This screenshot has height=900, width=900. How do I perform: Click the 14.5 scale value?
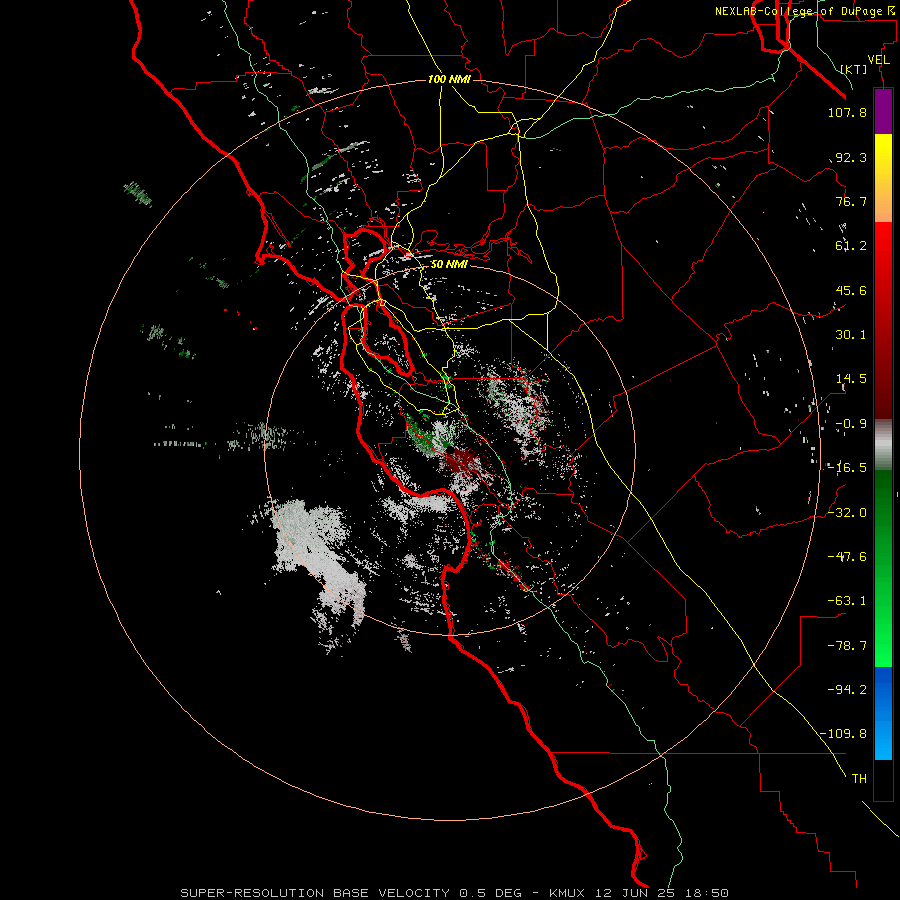pos(851,379)
